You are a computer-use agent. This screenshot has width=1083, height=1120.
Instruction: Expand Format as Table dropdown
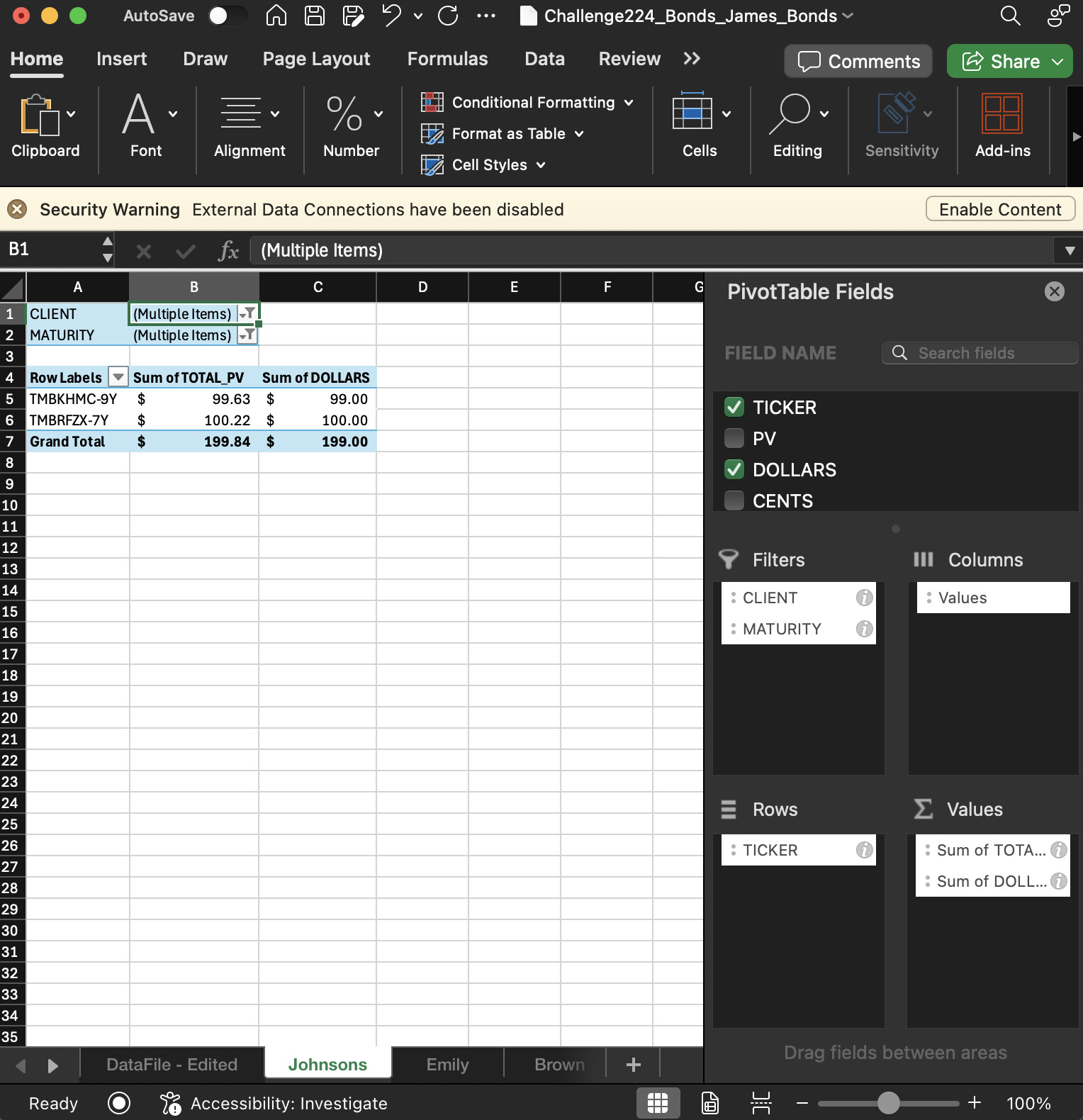pyautogui.click(x=579, y=134)
